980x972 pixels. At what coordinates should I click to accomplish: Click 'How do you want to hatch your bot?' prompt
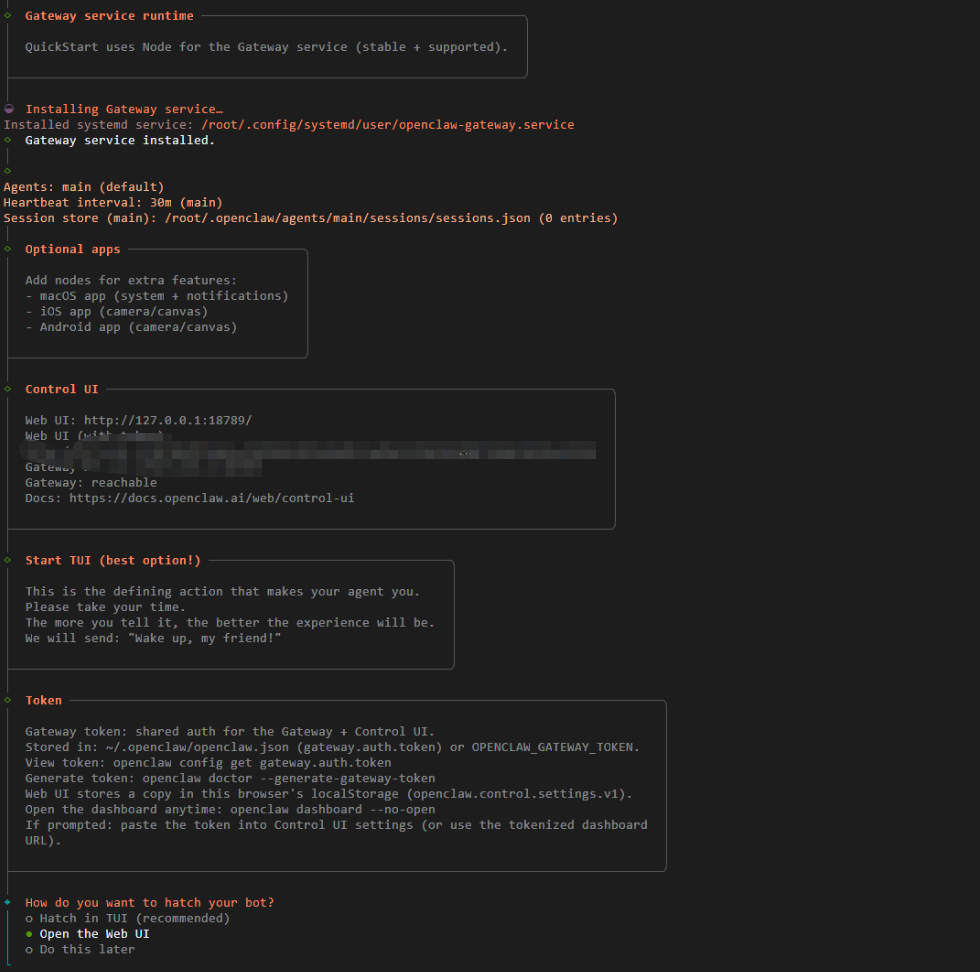pos(150,903)
